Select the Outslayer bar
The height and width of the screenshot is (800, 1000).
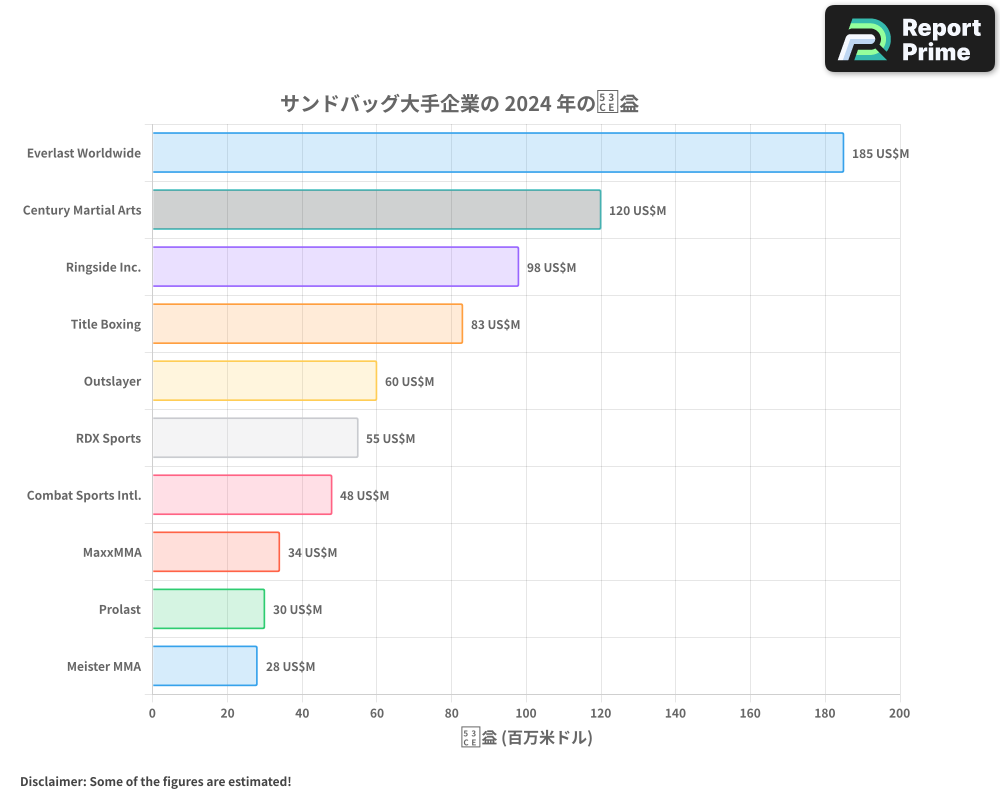coord(263,381)
